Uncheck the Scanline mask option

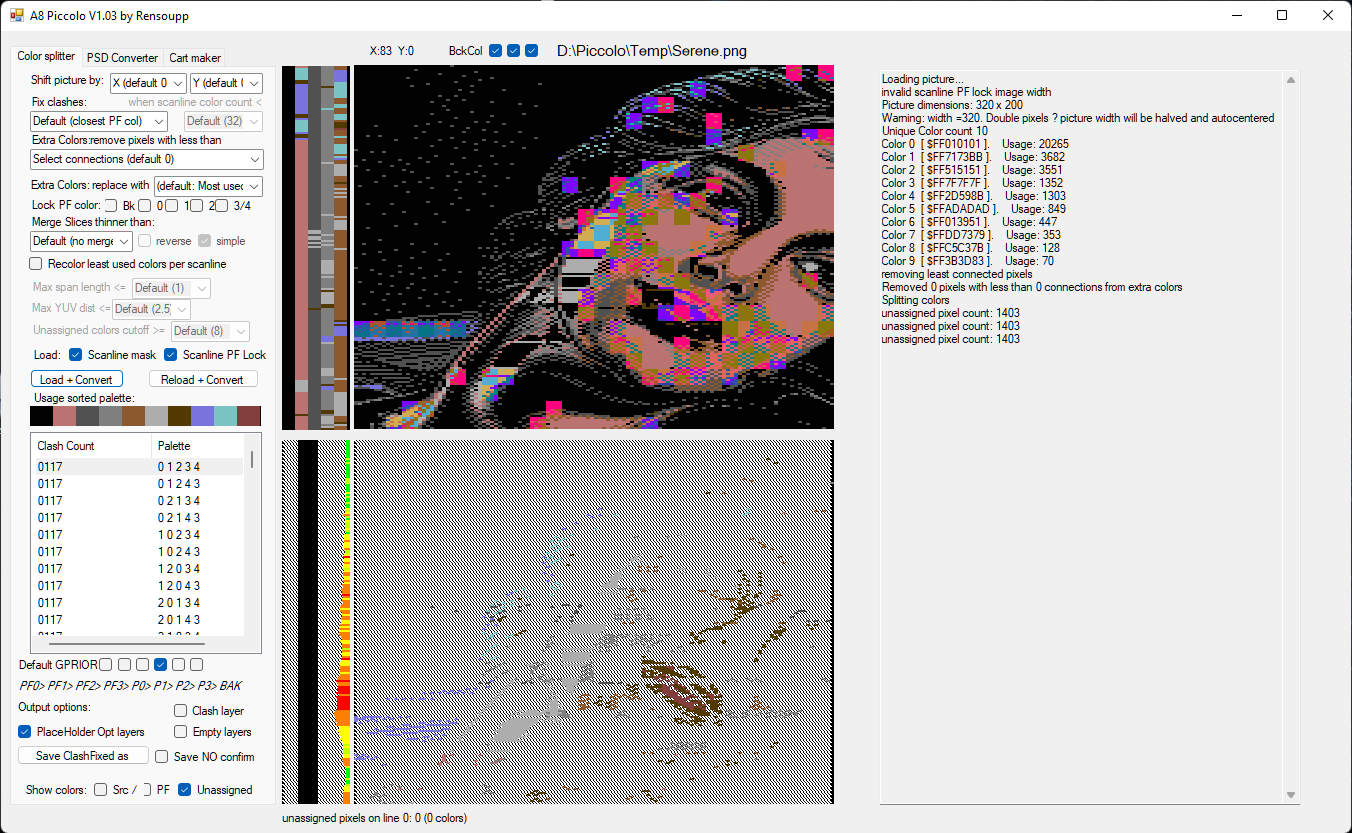click(x=76, y=355)
